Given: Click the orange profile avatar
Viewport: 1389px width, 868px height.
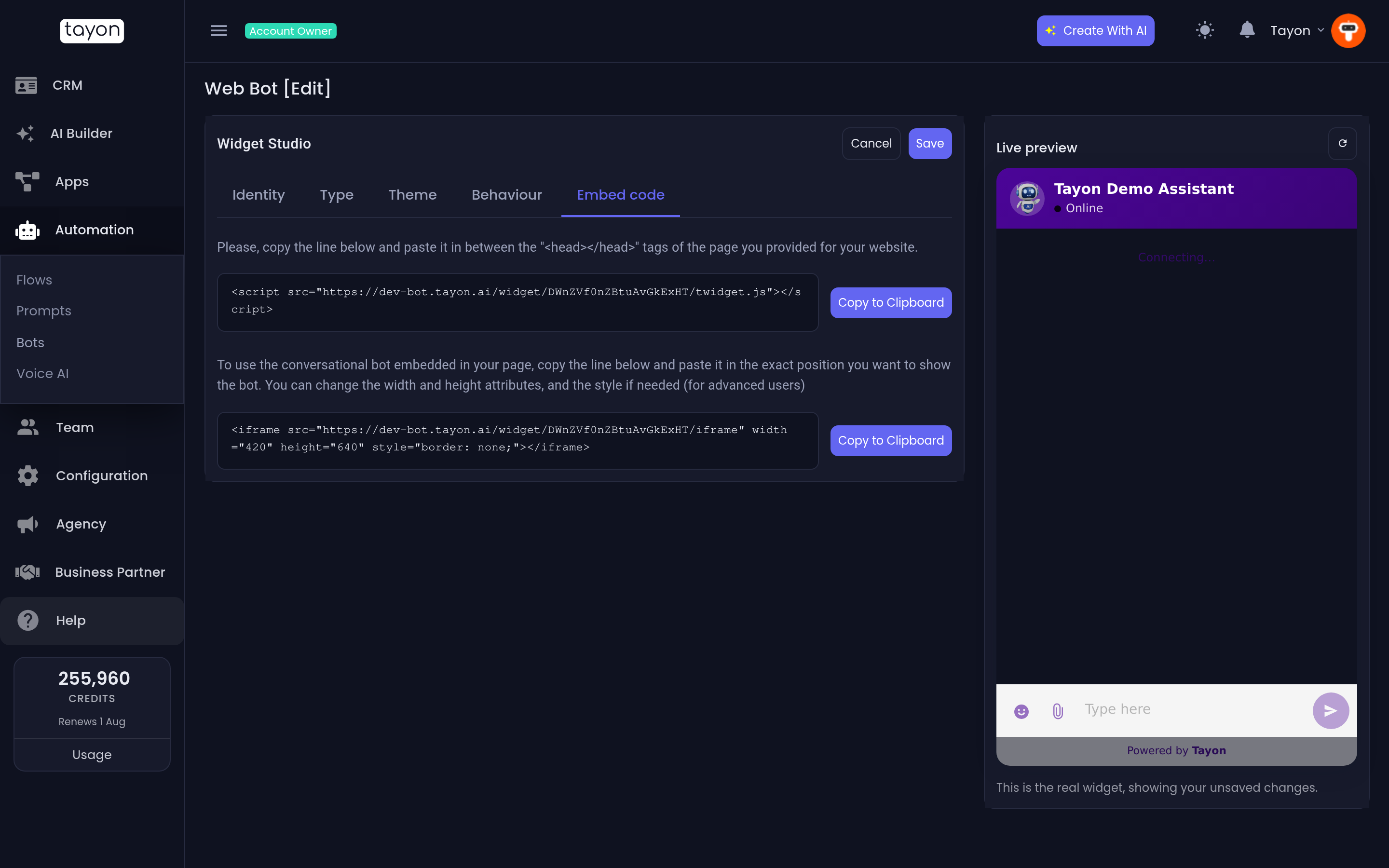Looking at the screenshot, I should pos(1348,30).
